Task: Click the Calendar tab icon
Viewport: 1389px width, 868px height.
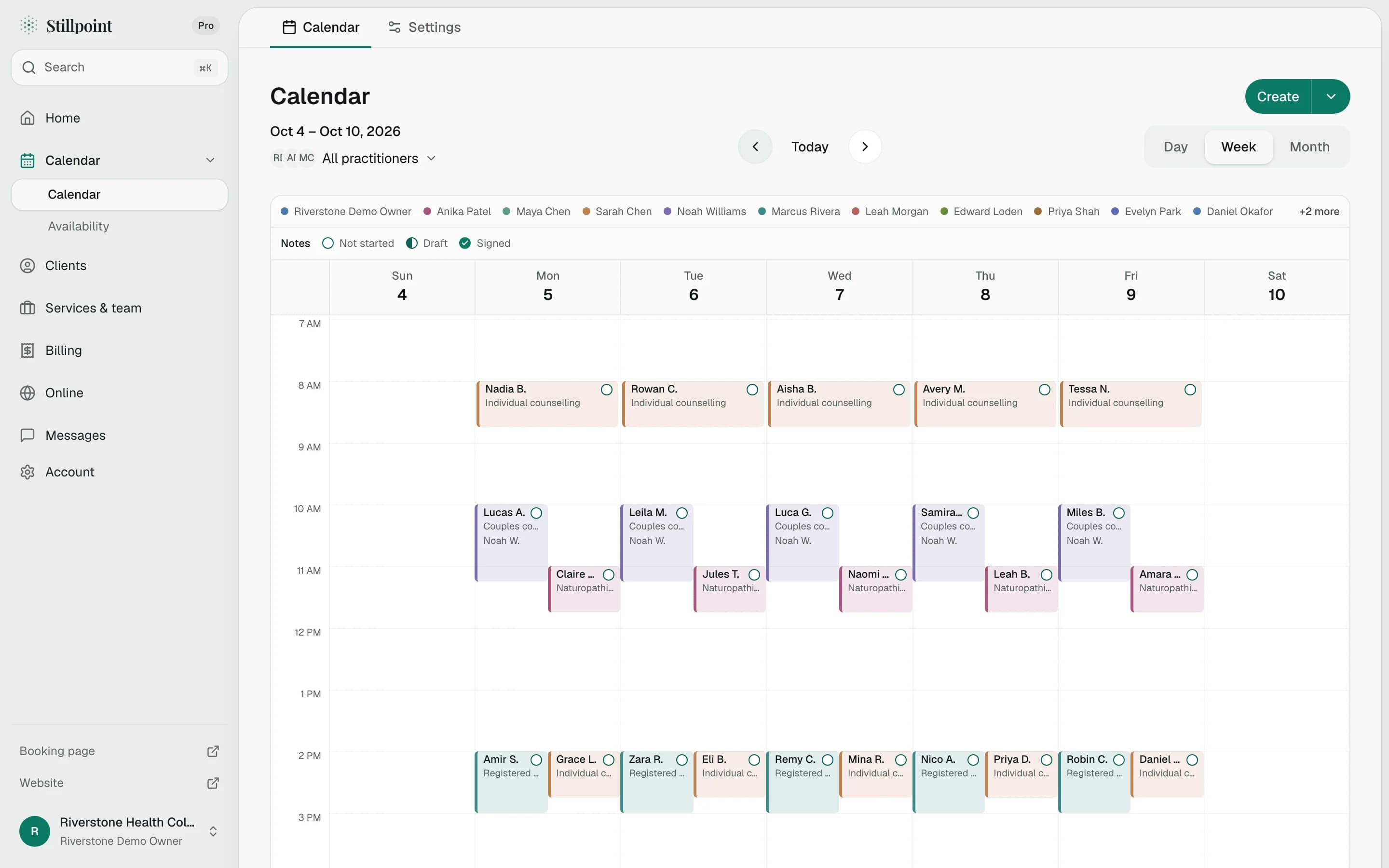Action: click(289, 27)
